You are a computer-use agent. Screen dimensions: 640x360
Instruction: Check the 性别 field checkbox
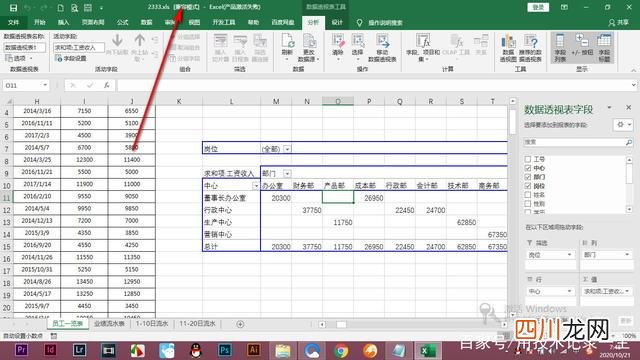[x=528, y=204]
